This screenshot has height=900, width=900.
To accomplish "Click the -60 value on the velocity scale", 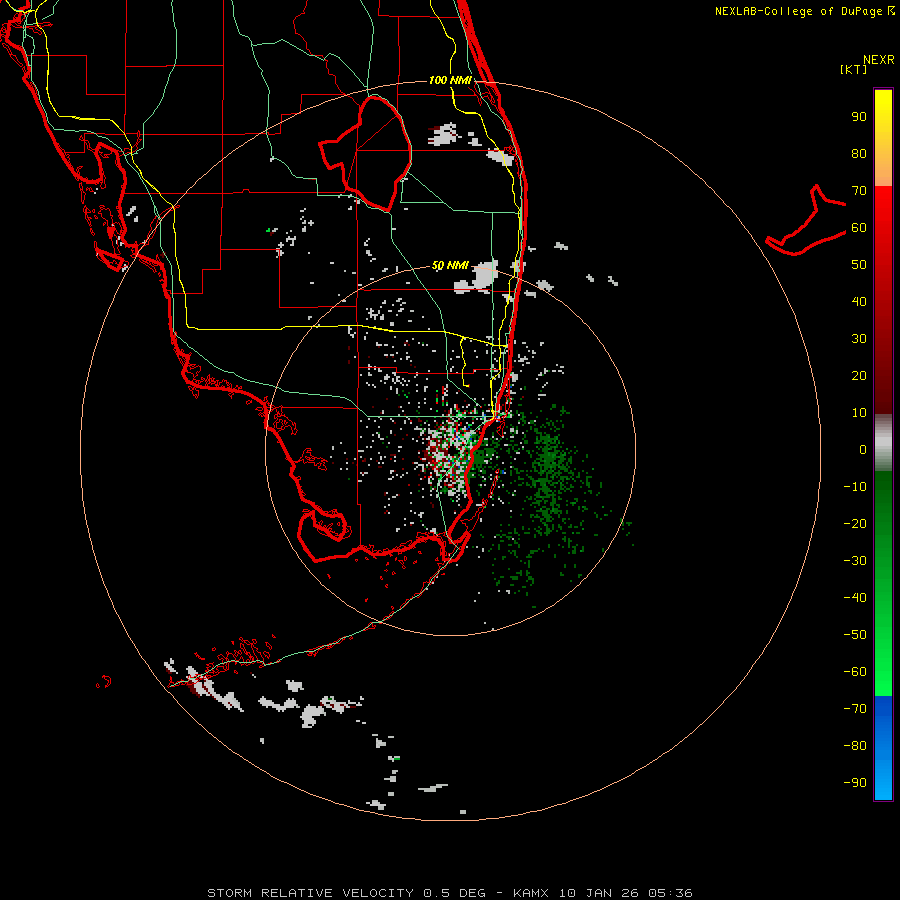I will pos(855,672).
